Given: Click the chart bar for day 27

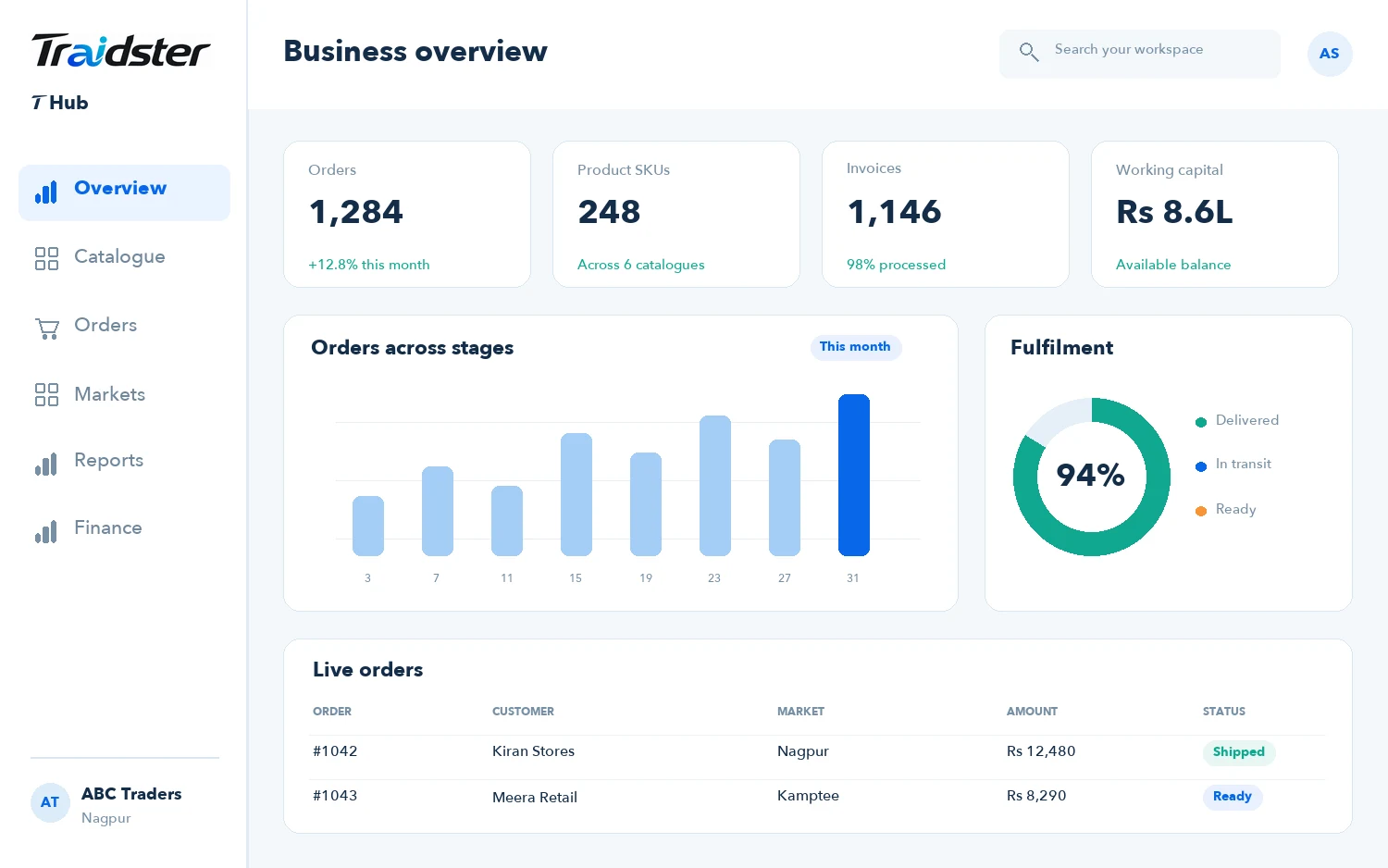Looking at the screenshot, I should pos(785,498).
